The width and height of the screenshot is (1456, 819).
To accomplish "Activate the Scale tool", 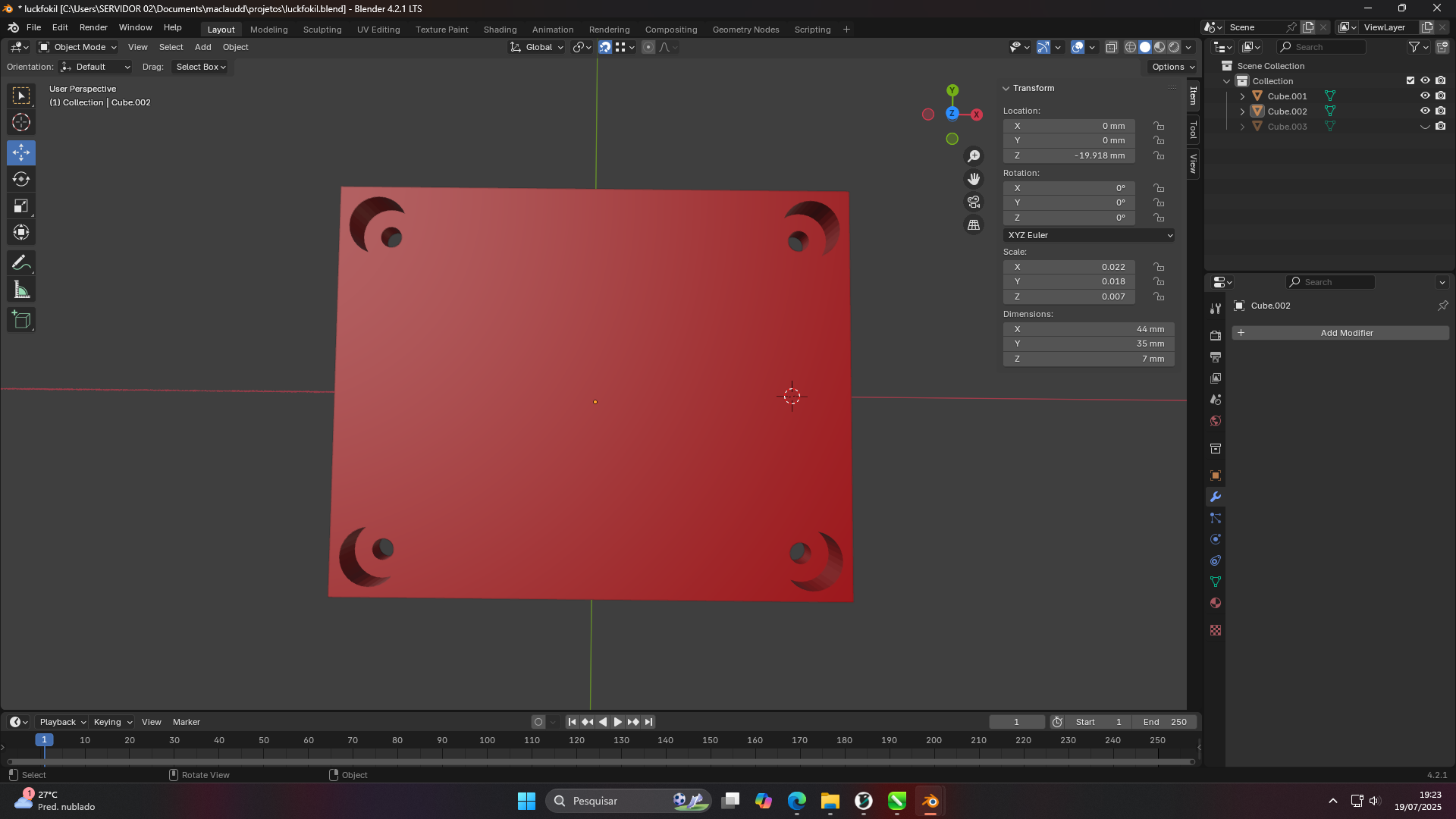I will [21, 206].
